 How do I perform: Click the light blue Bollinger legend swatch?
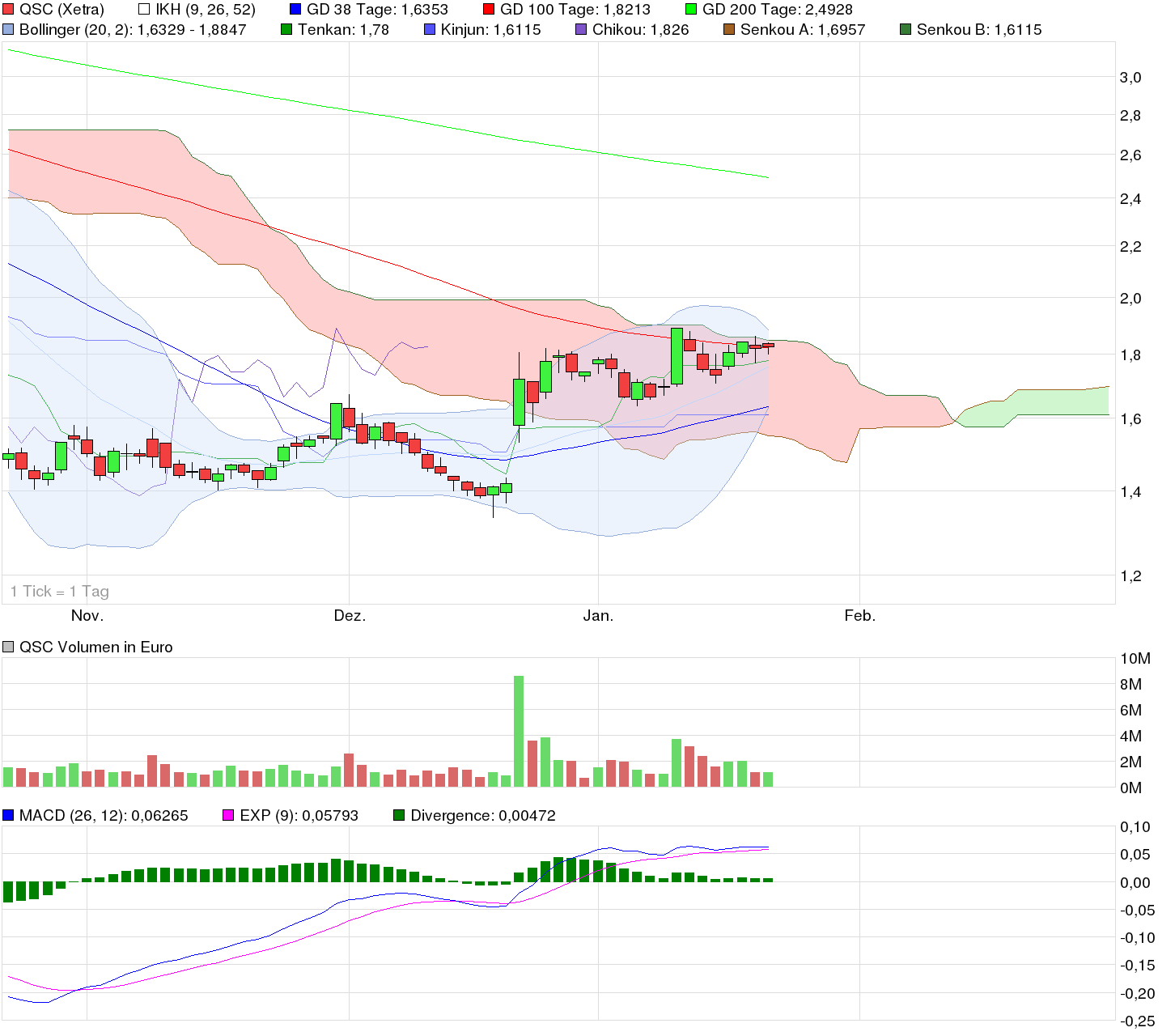[x=9, y=29]
